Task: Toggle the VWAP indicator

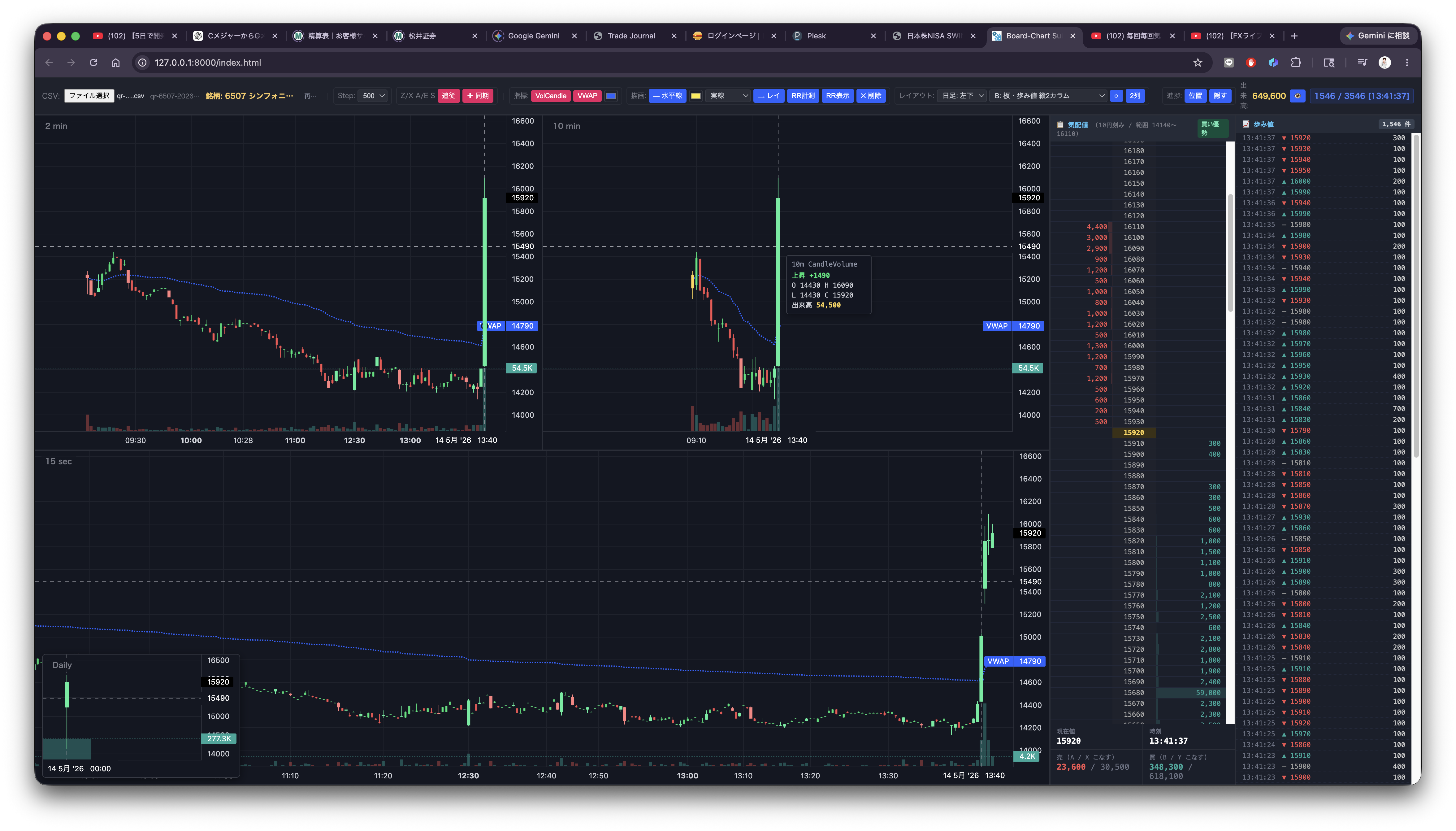Action: tap(587, 96)
